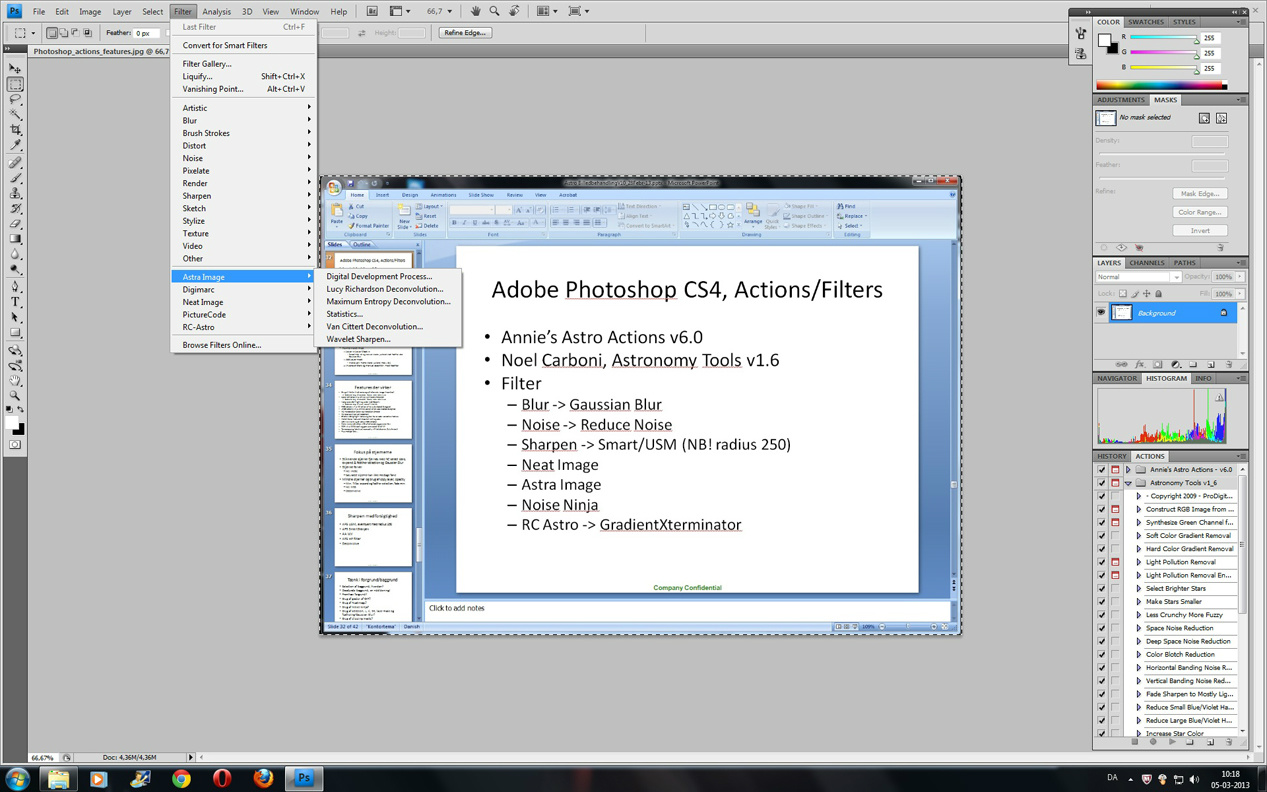Click the trash icon in the Actions panel
Screen dimensions: 1267x792
coord(1229,742)
